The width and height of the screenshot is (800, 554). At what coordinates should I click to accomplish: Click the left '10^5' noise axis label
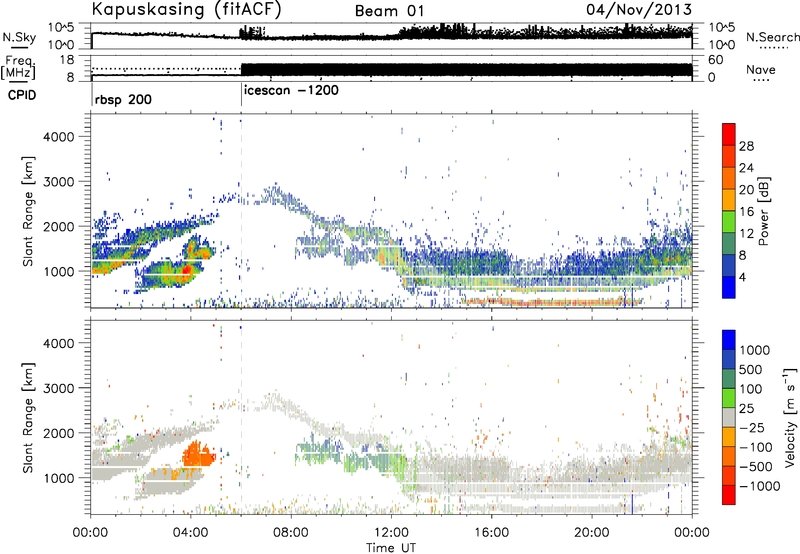61,28
